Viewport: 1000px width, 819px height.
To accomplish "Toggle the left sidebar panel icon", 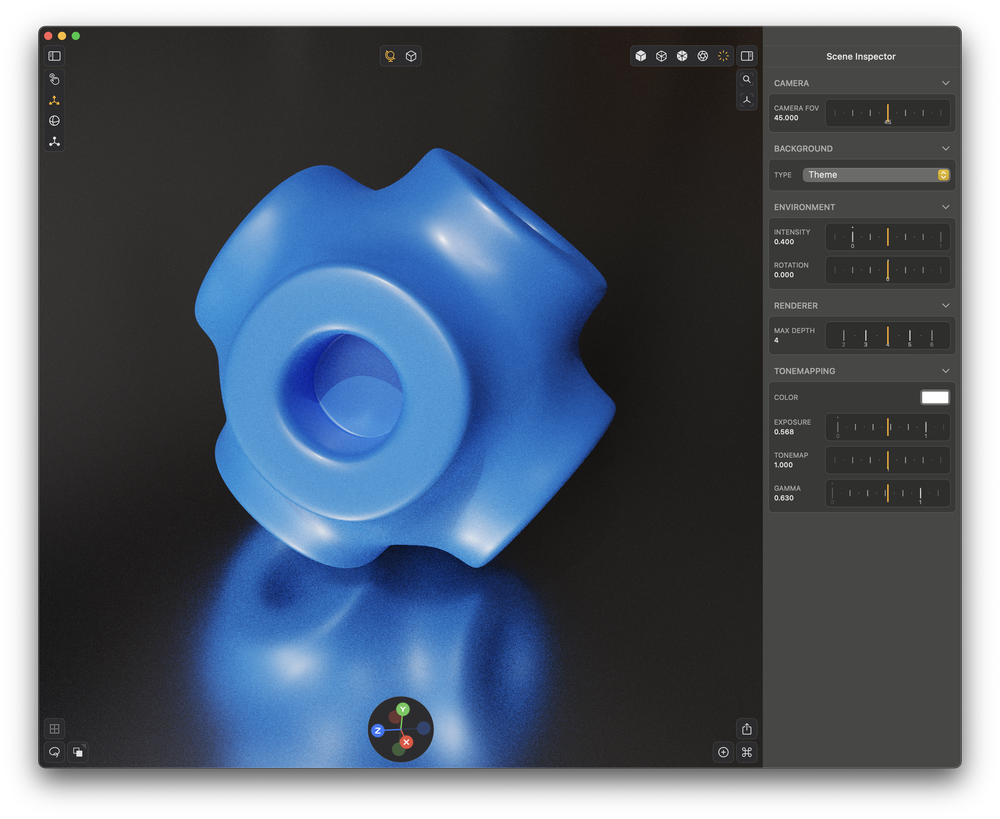I will 54,56.
